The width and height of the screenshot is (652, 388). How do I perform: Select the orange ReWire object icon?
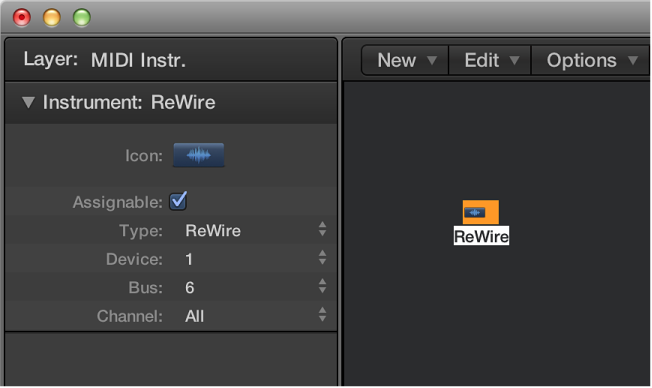point(481,212)
